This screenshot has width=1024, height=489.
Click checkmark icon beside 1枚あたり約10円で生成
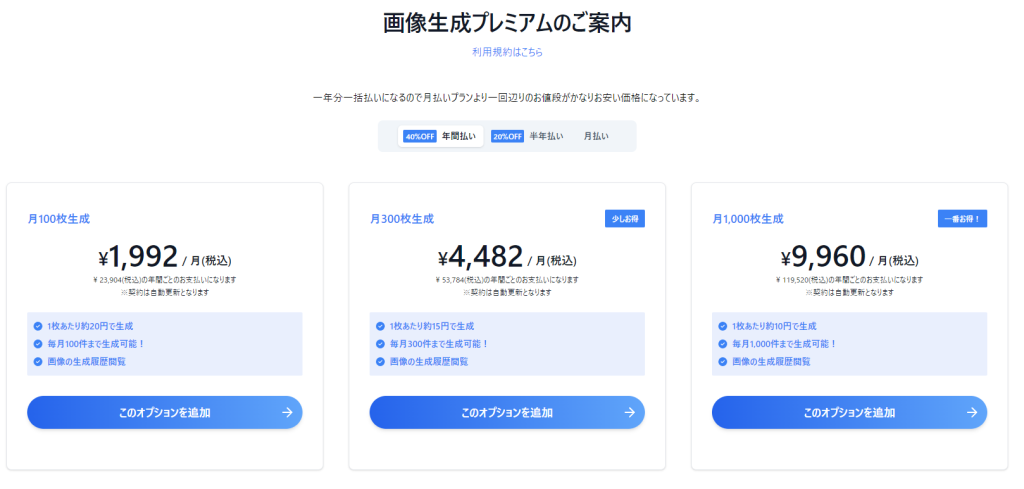point(722,326)
